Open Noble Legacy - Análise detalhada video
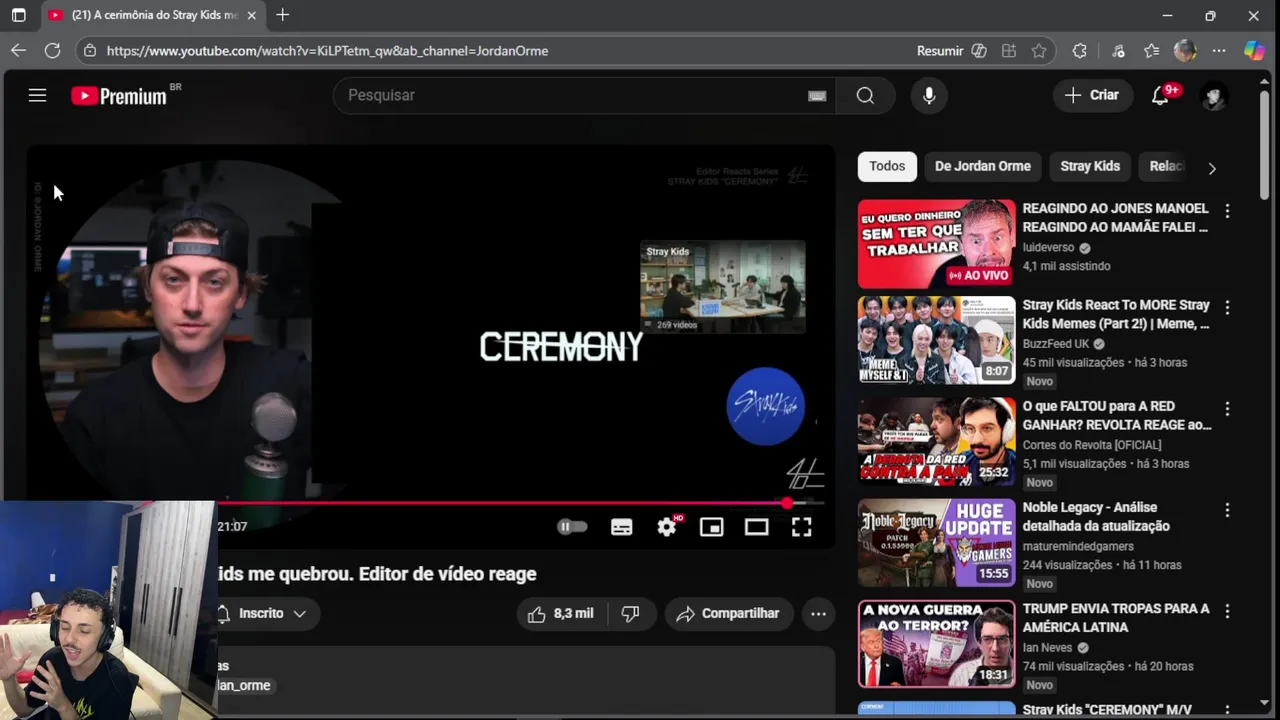The image size is (1280, 720). click(1096, 517)
